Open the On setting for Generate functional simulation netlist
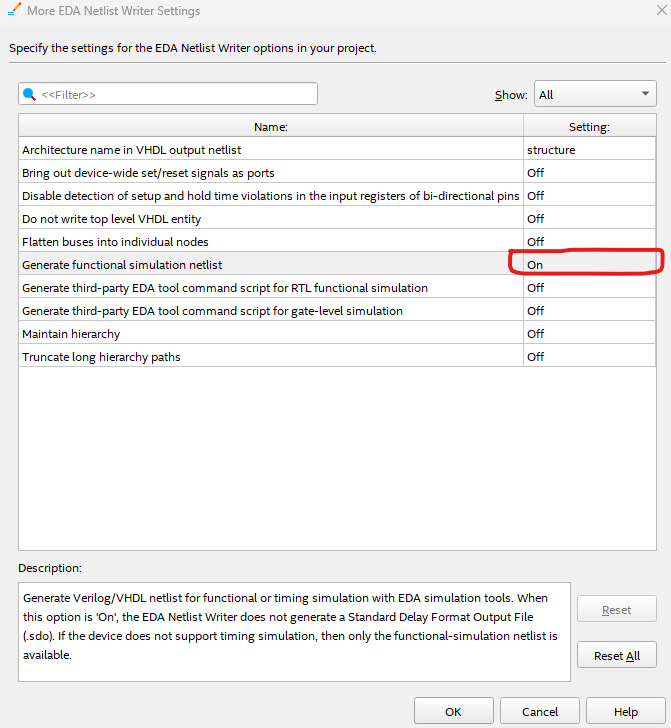 tap(589, 265)
